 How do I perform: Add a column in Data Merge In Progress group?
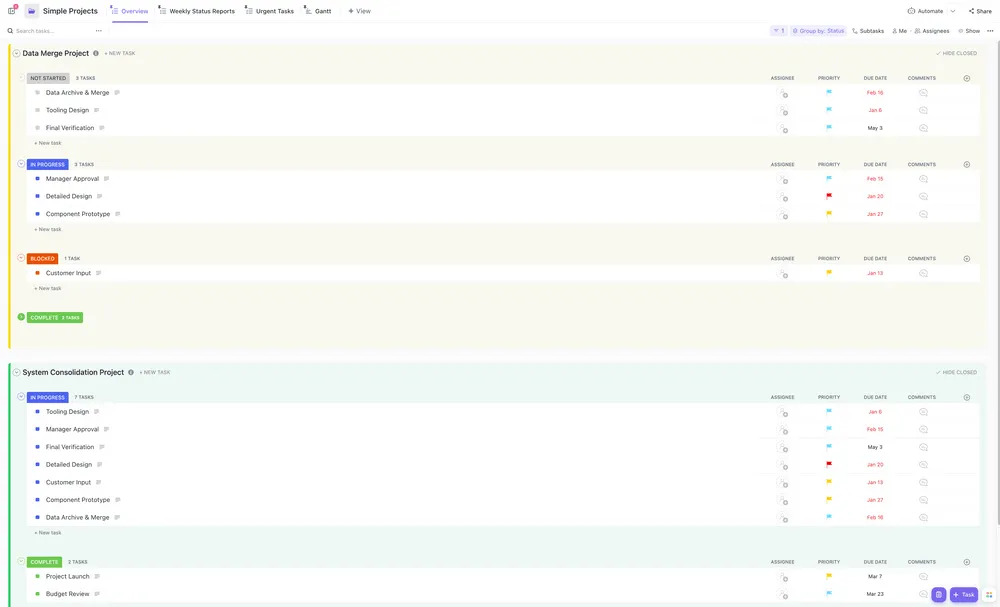click(967, 165)
